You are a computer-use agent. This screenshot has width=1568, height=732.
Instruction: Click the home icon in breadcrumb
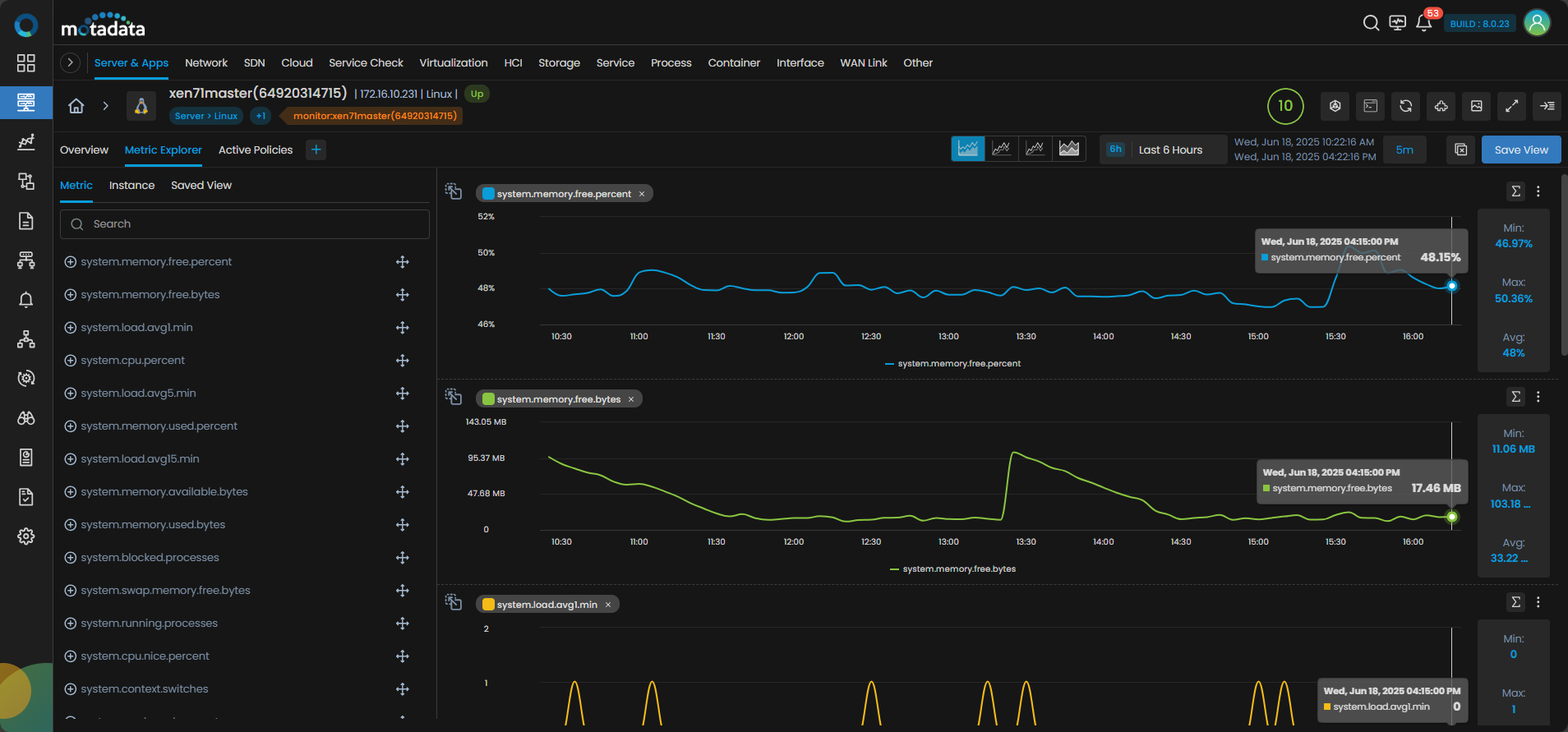click(x=76, y=106)
